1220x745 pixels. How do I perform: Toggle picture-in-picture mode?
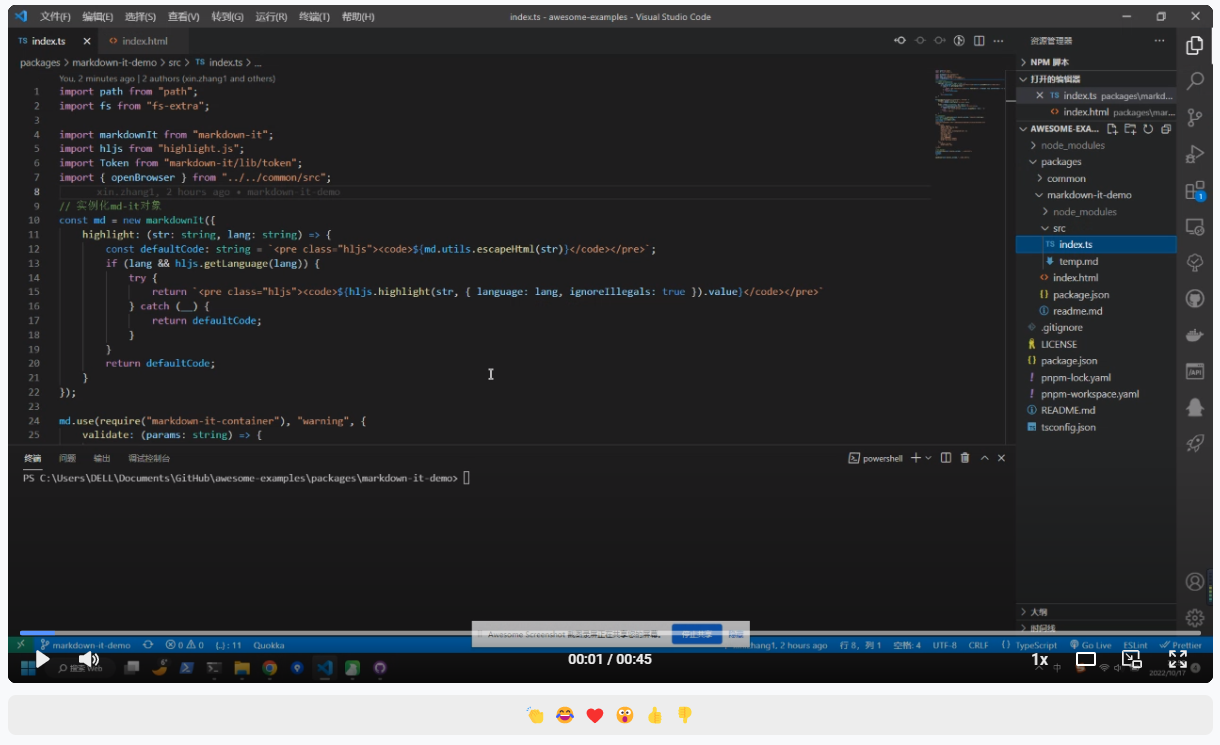tap(1132, 659)
